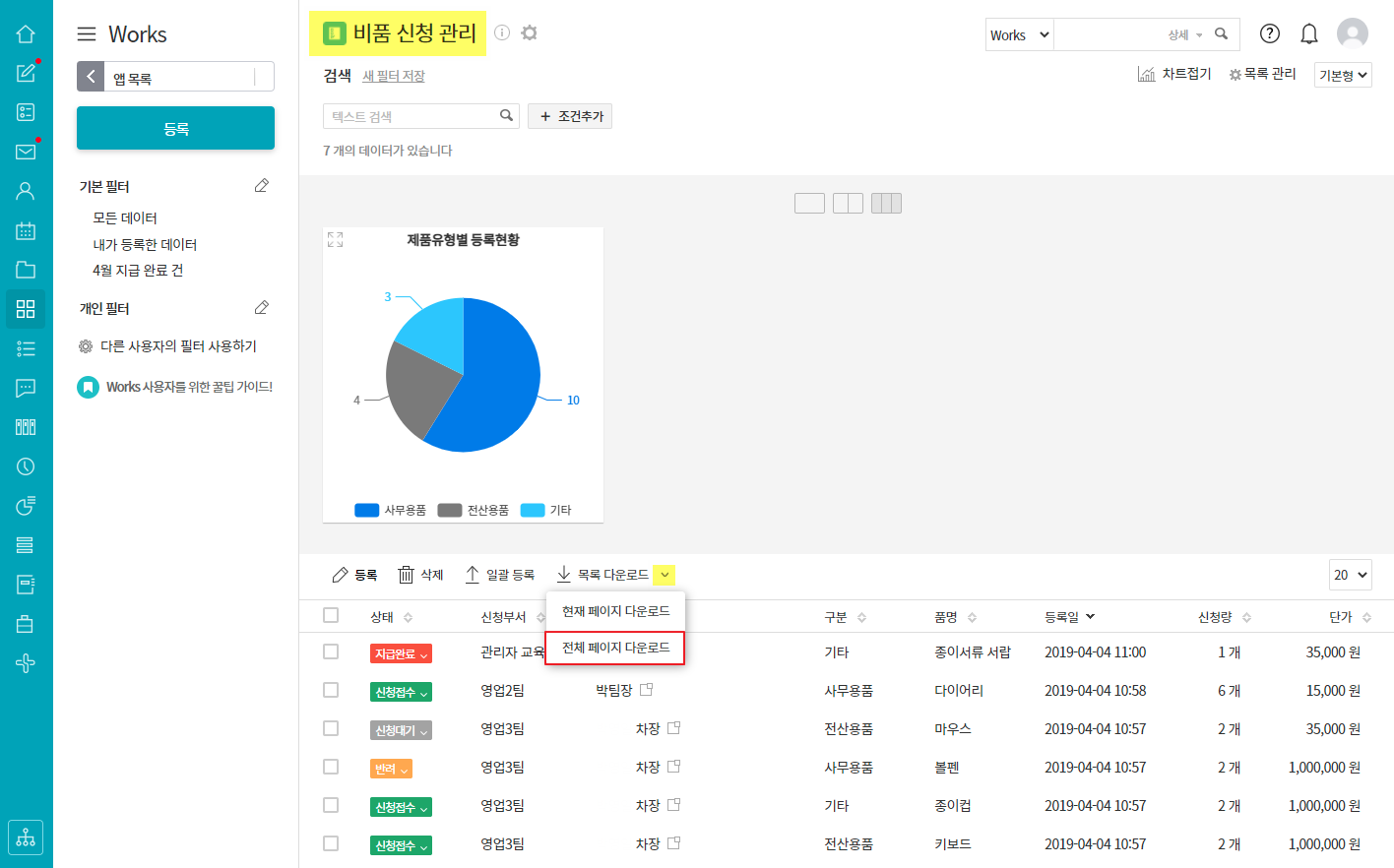Click the blue 사무용품 legend swatch
This screenshot has height=868, width=1394.
pos(366,510)
